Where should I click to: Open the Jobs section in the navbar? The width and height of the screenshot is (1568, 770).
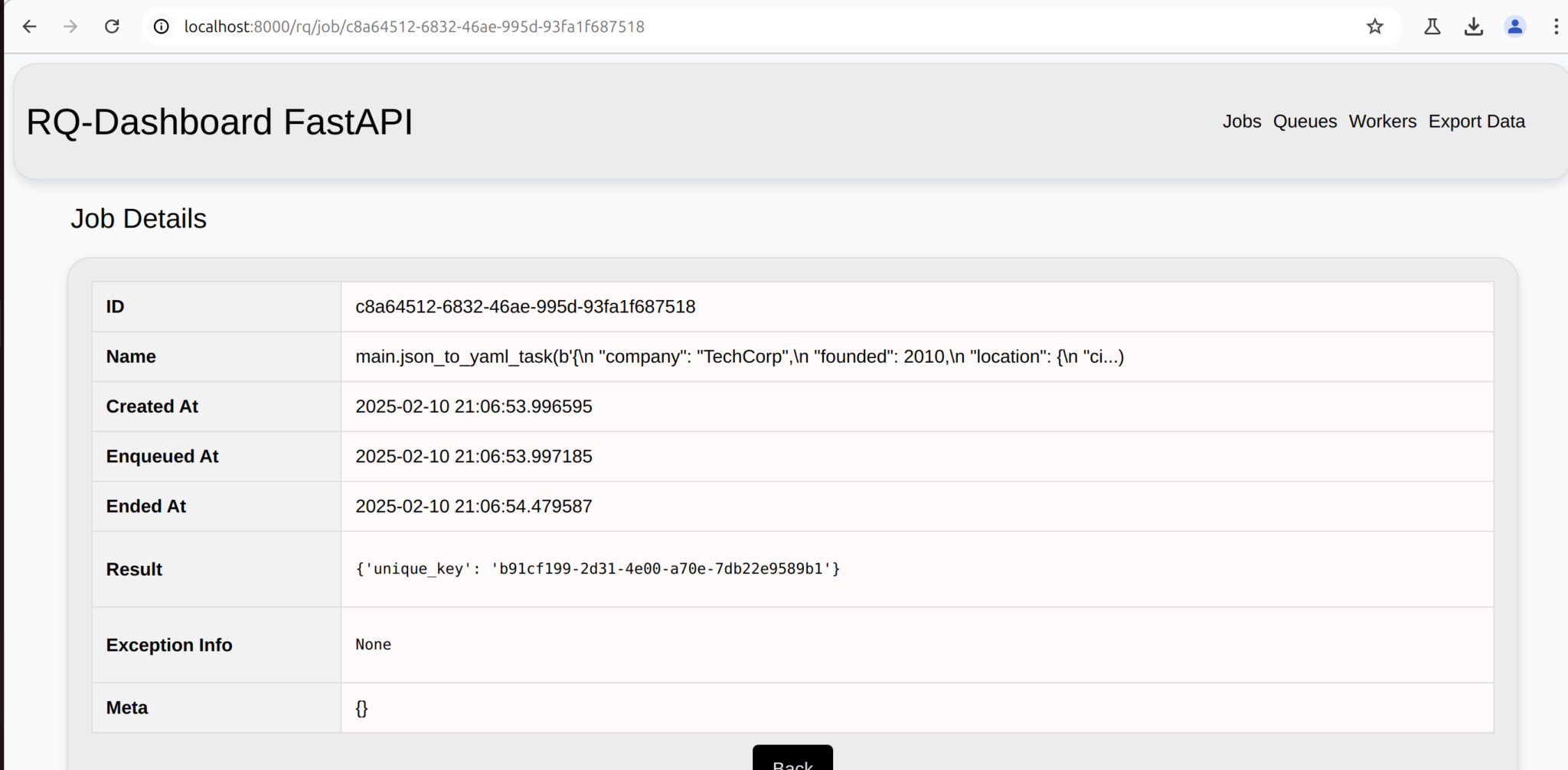coord(1241,121)
